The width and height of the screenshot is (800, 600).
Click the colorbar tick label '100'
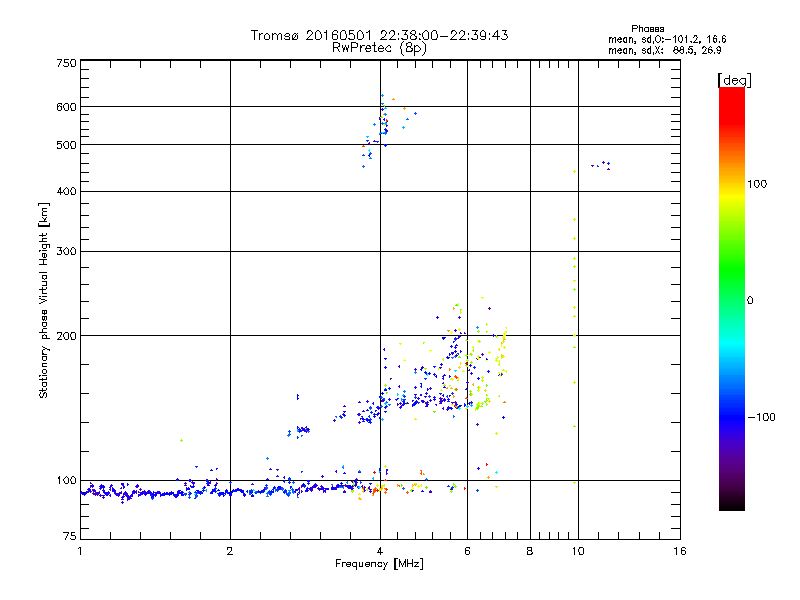tap(757, 184)
